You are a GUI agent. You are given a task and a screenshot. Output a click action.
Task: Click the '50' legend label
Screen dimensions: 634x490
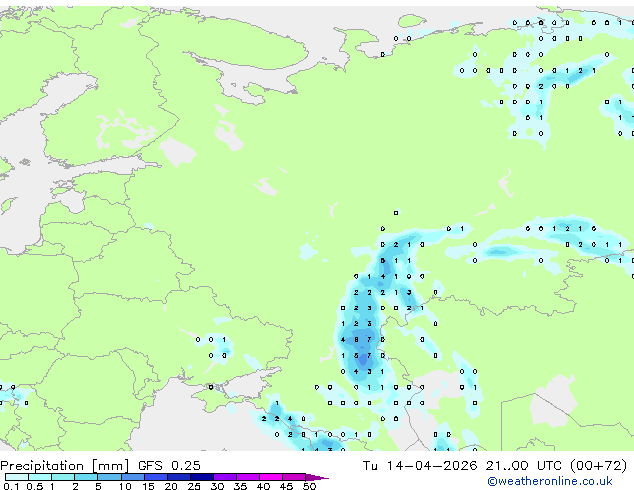(x=309, y=486)
